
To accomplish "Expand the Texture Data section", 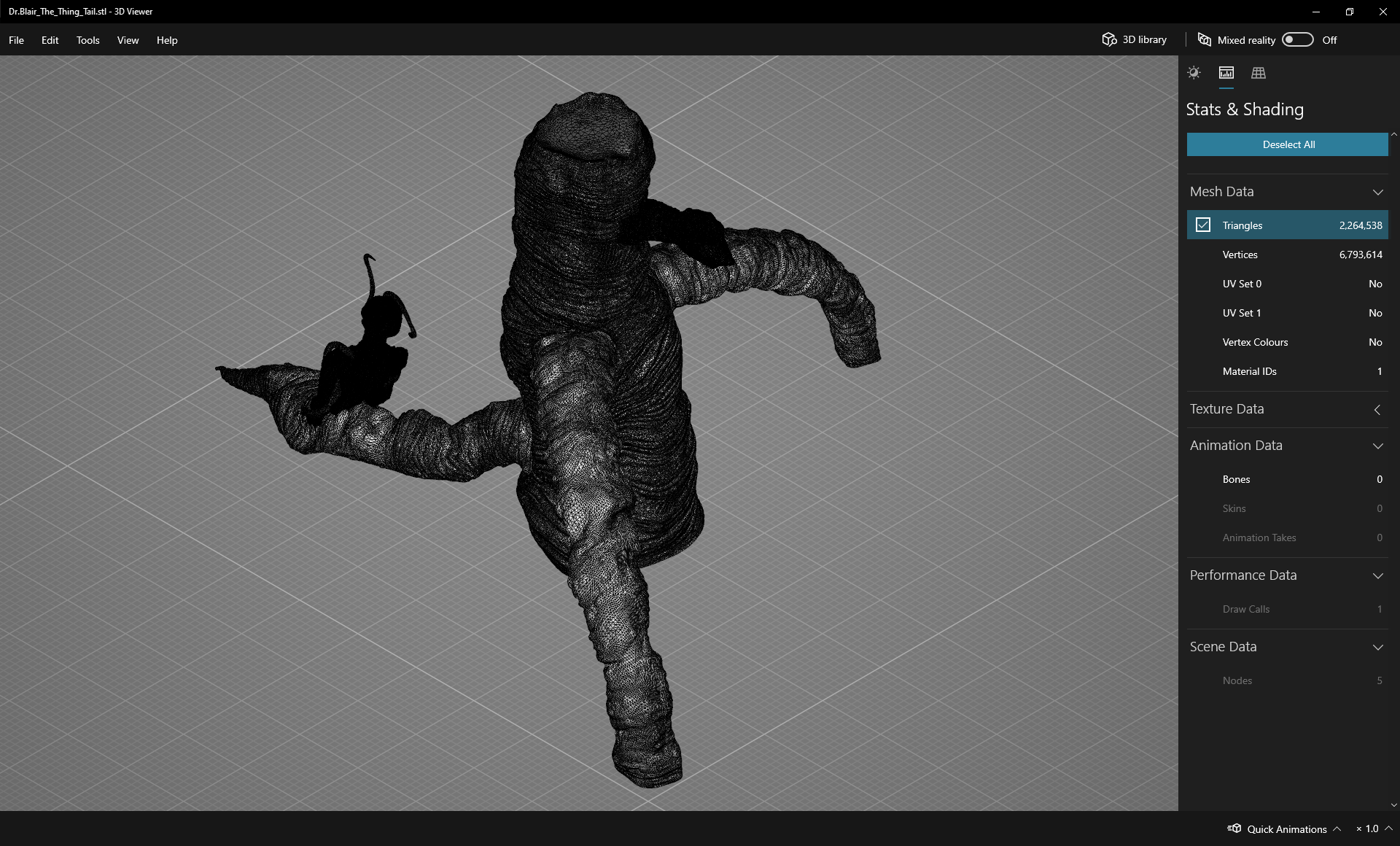I will point(1377,410).
